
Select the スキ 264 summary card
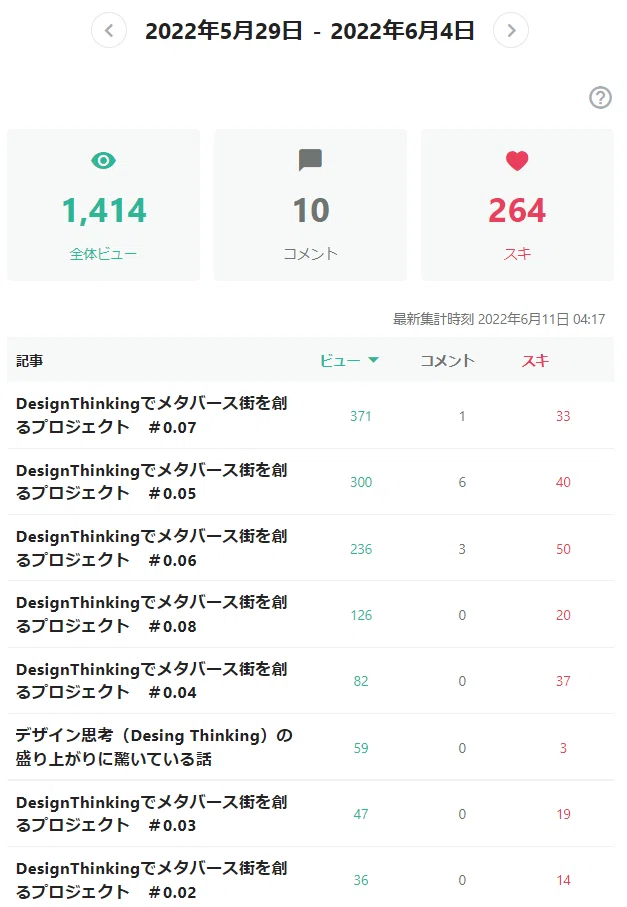(518, 205)
